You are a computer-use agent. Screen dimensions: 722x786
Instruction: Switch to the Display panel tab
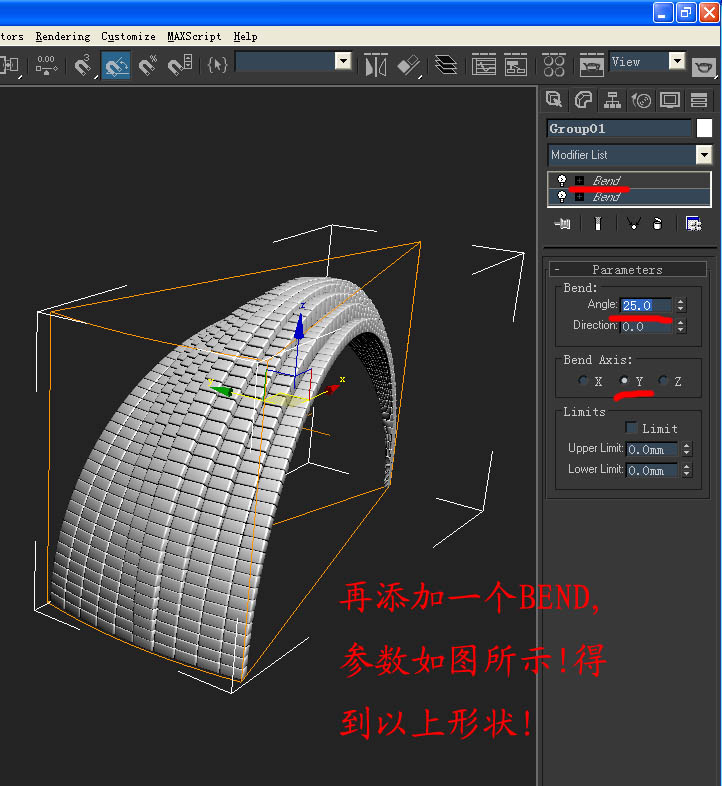670,100
